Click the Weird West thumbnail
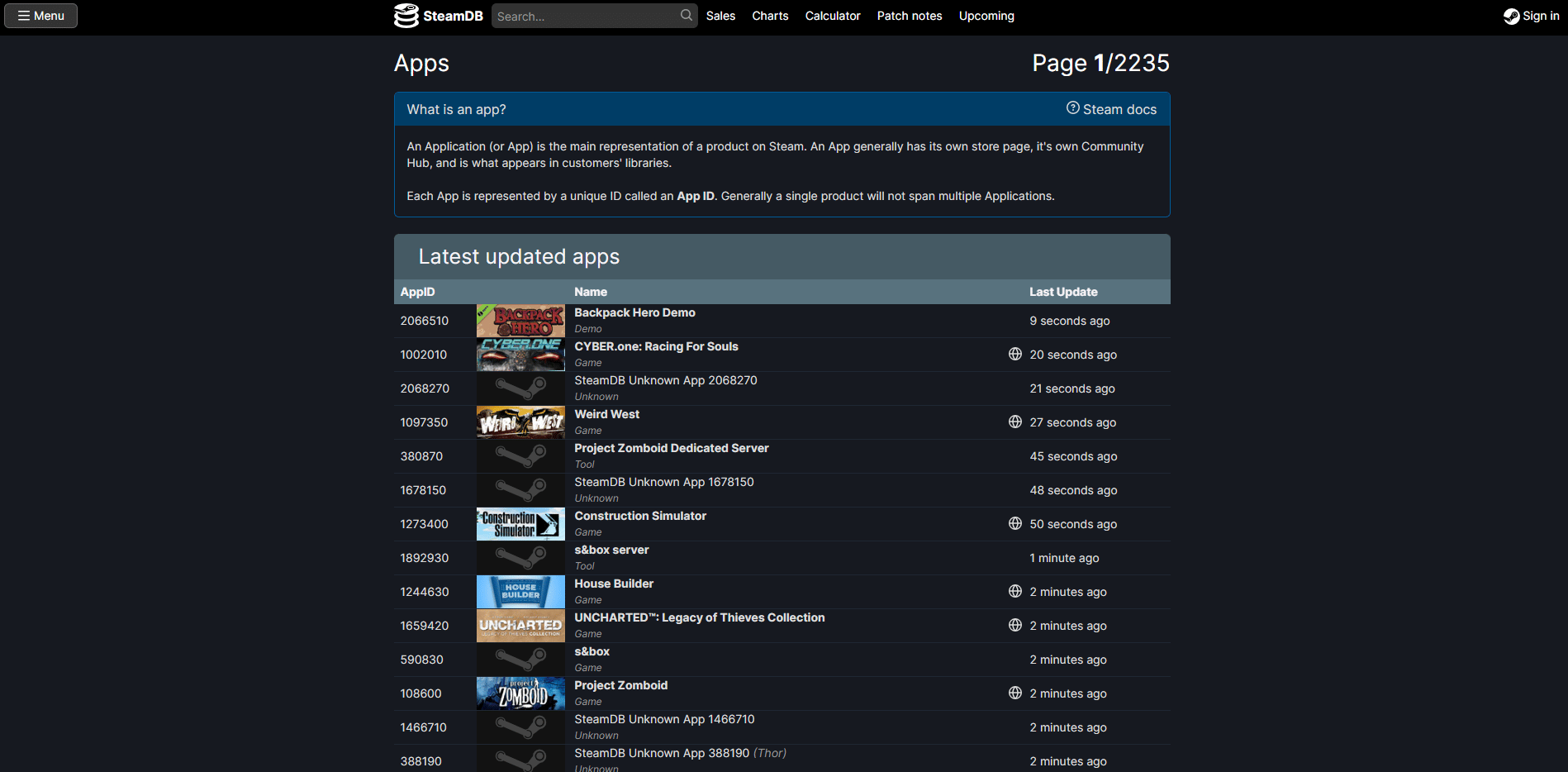This screenshot has height=772, width=1568. tap(520, 422)
